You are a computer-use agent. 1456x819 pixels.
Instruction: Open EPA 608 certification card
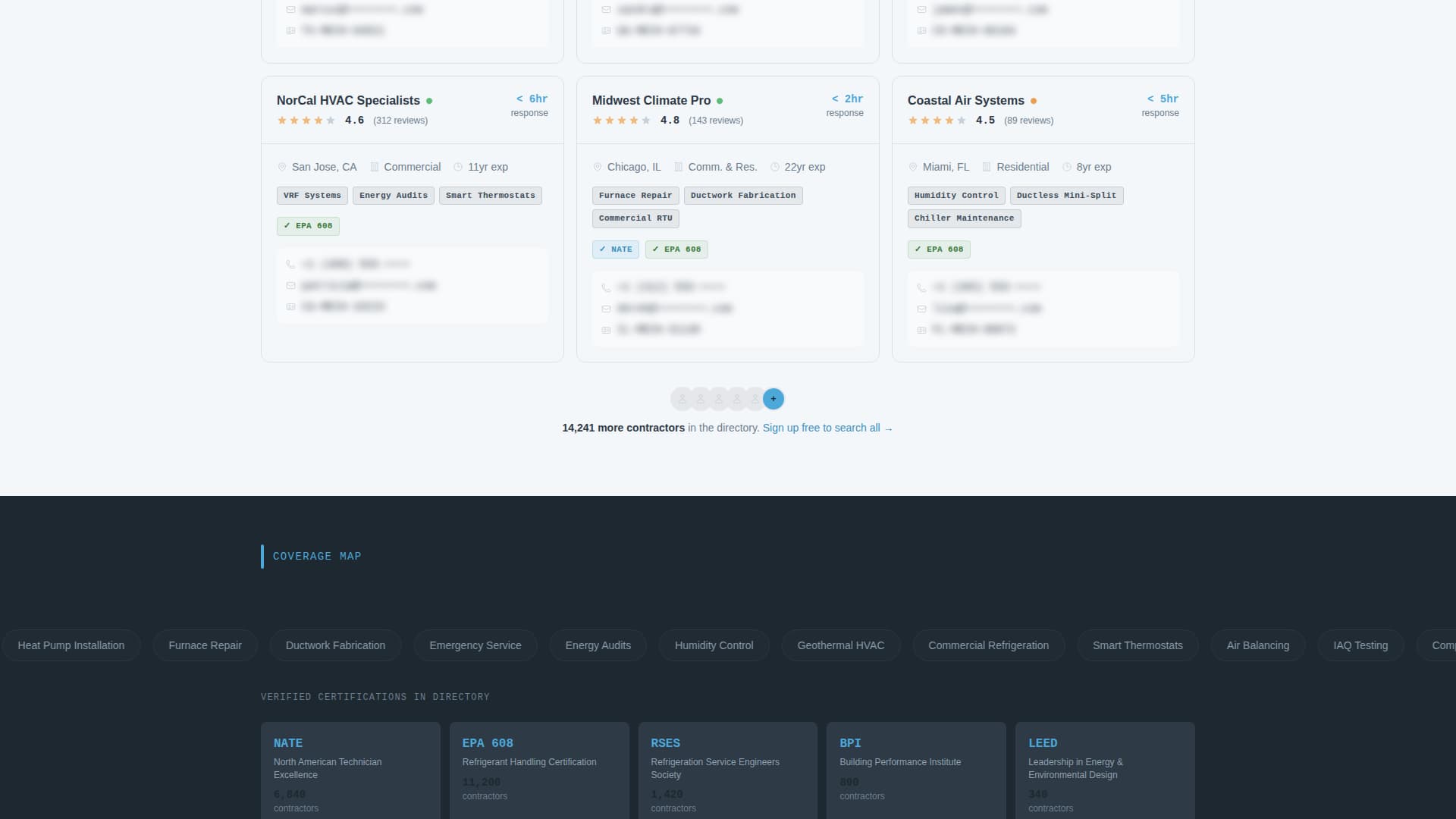tap(539, 770)
